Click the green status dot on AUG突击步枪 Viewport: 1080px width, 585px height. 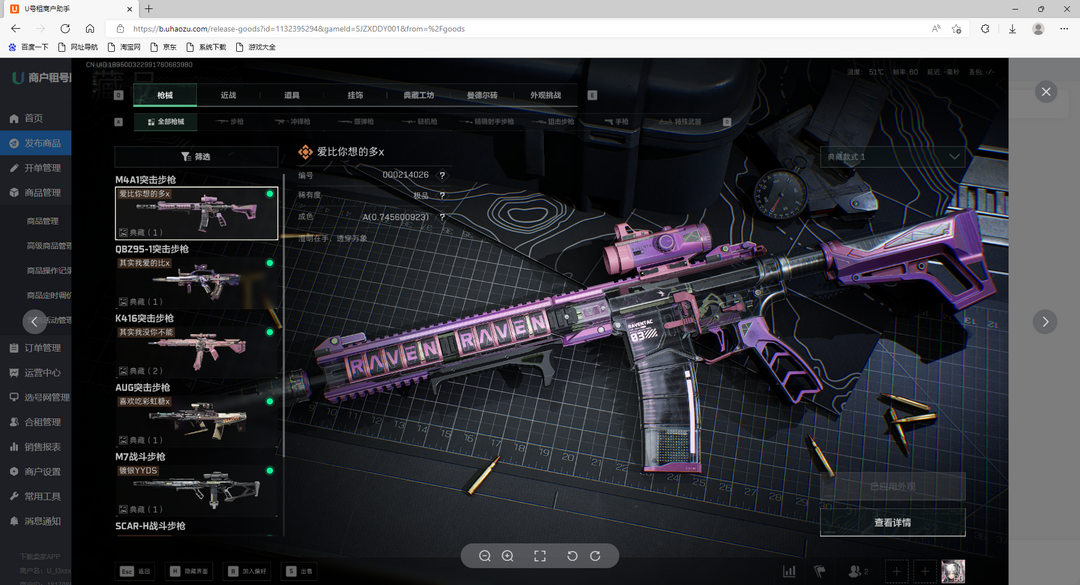(x=270, y=401)
